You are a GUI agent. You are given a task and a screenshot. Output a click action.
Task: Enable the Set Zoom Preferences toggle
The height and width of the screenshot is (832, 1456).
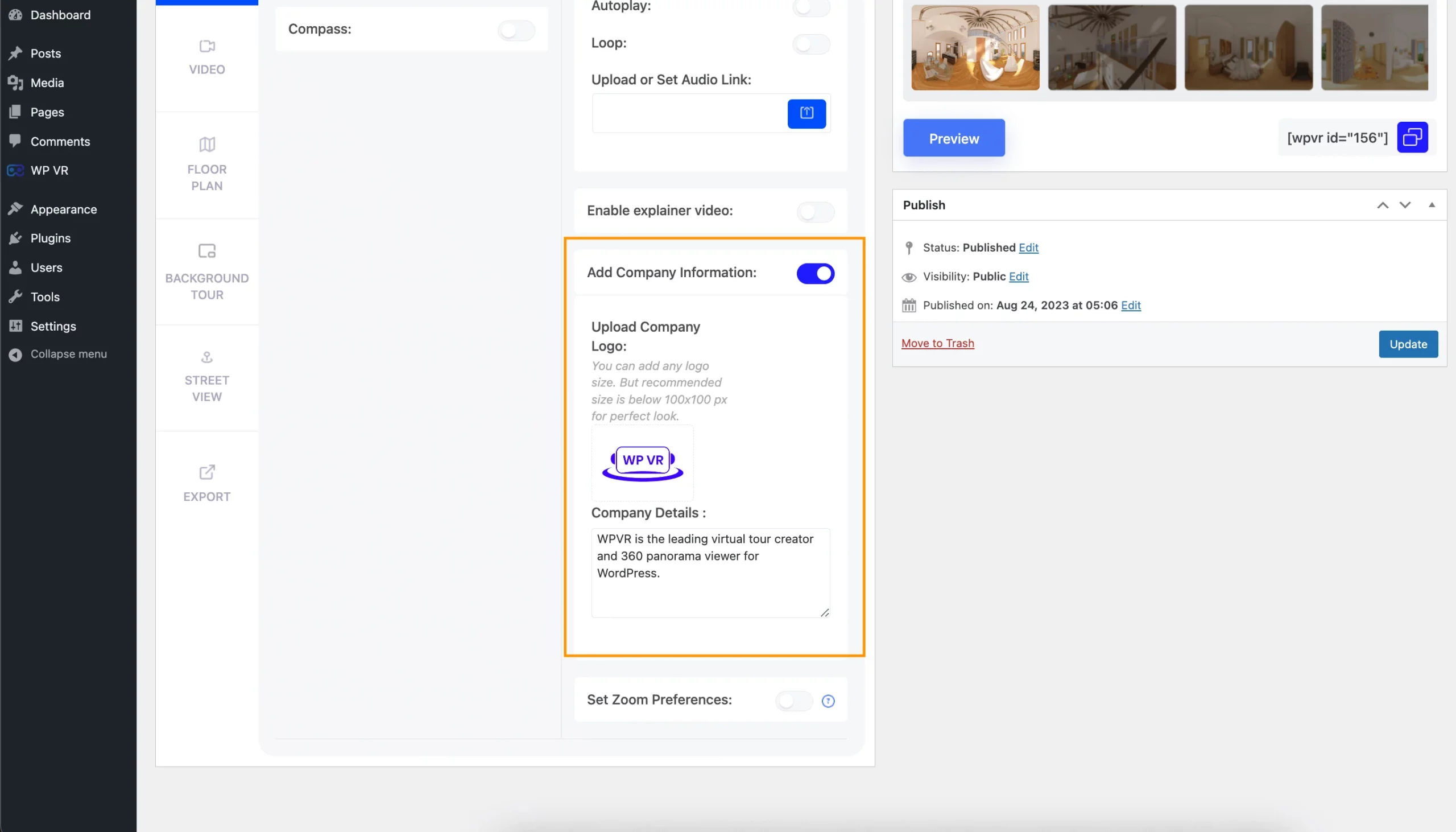[794, 700]
